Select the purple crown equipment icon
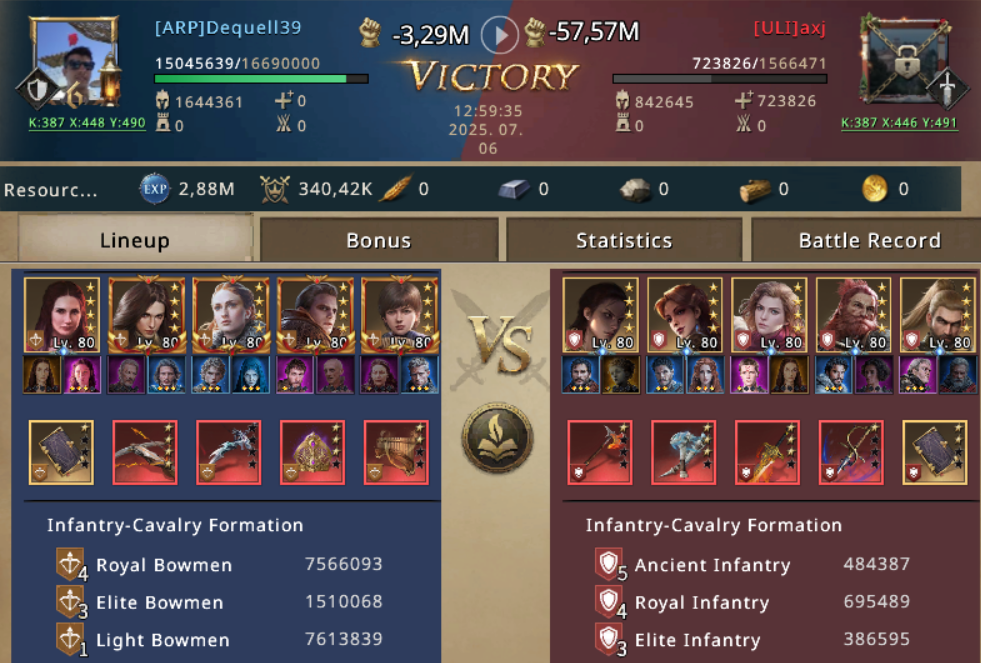Image resolution: width=981 pixels, height=663 pixels. 312,452
